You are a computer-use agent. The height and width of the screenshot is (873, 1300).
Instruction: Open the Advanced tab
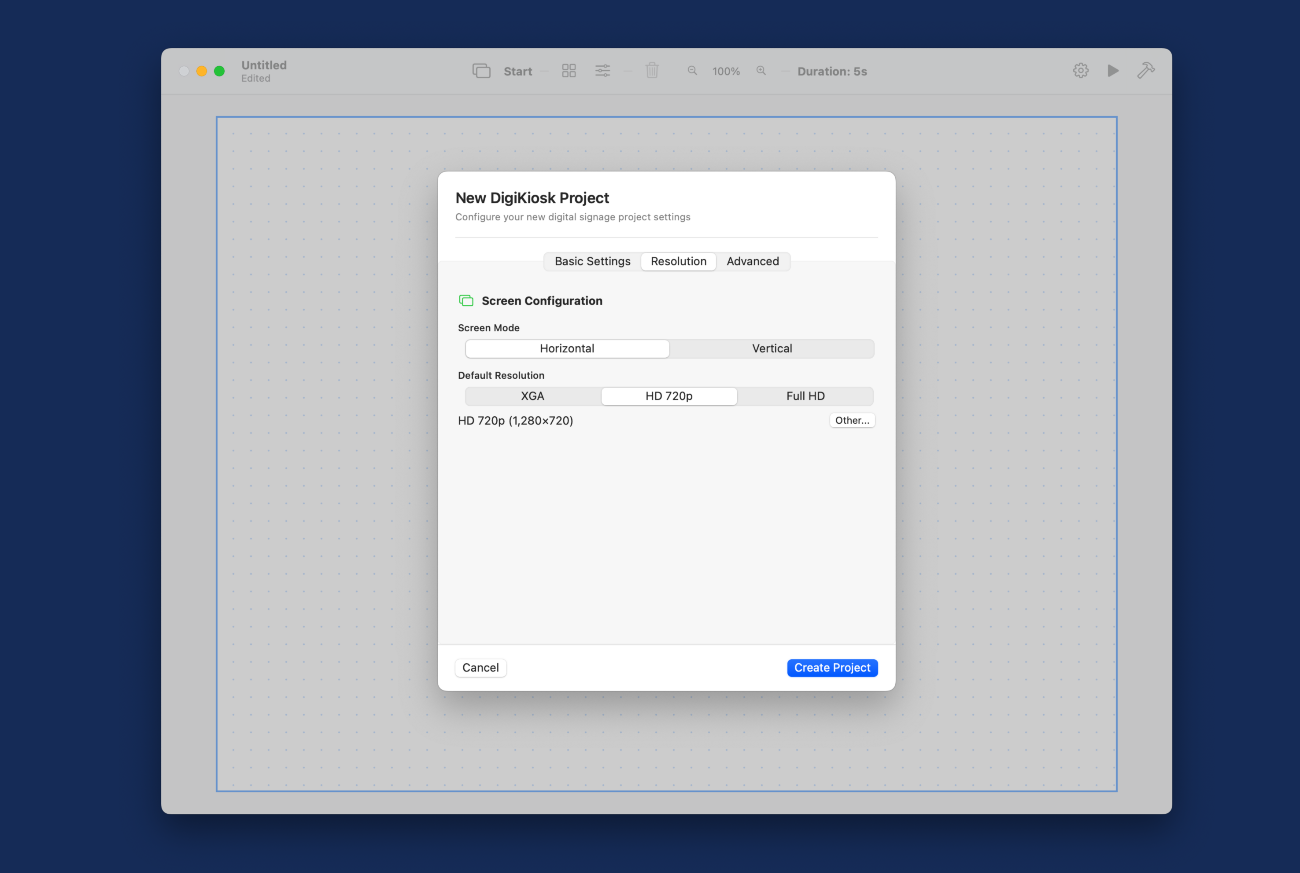(753, 261)
